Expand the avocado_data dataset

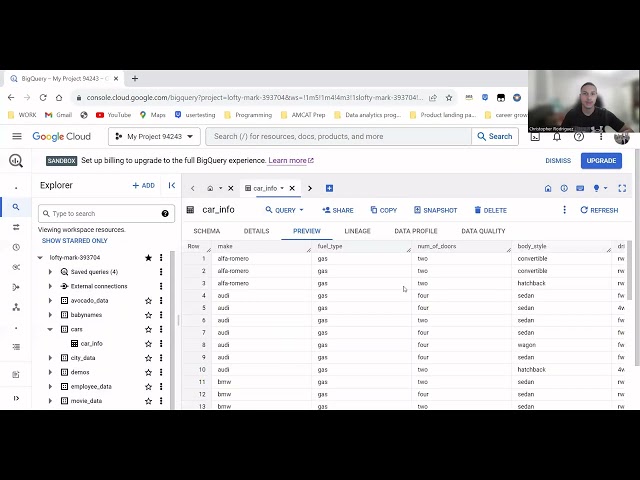click(x=50, y=301)
